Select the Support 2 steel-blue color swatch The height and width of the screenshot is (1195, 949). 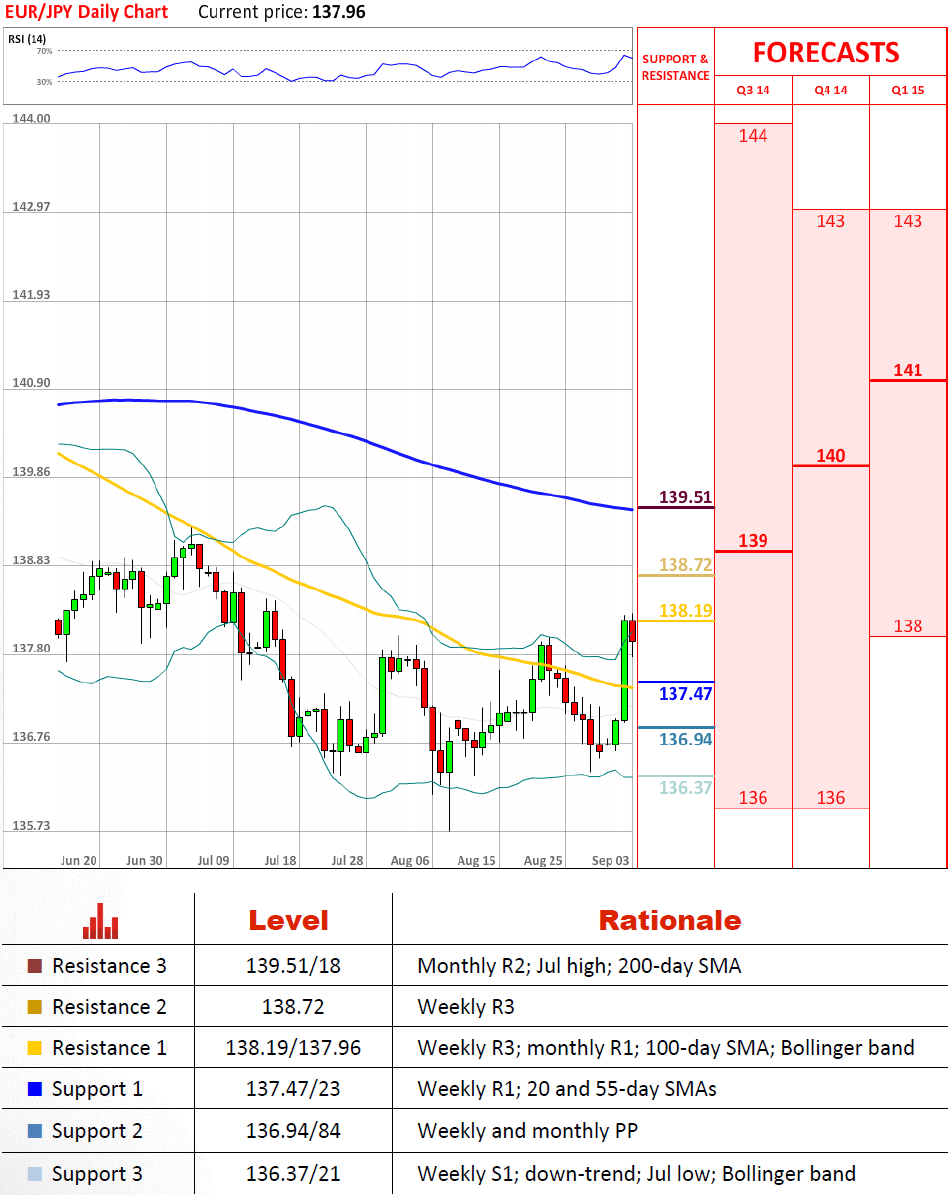(34, 1131)
